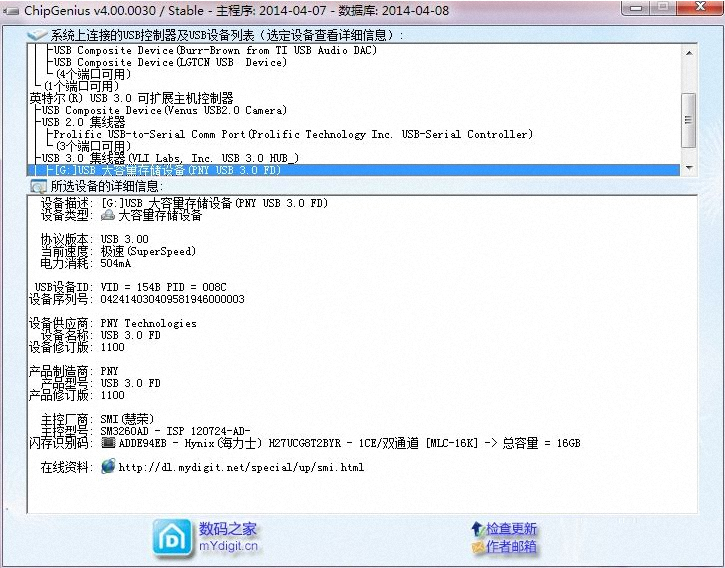Click the check update arrow icon
Screen dimensions: 725x568
[x=477, y=528]
